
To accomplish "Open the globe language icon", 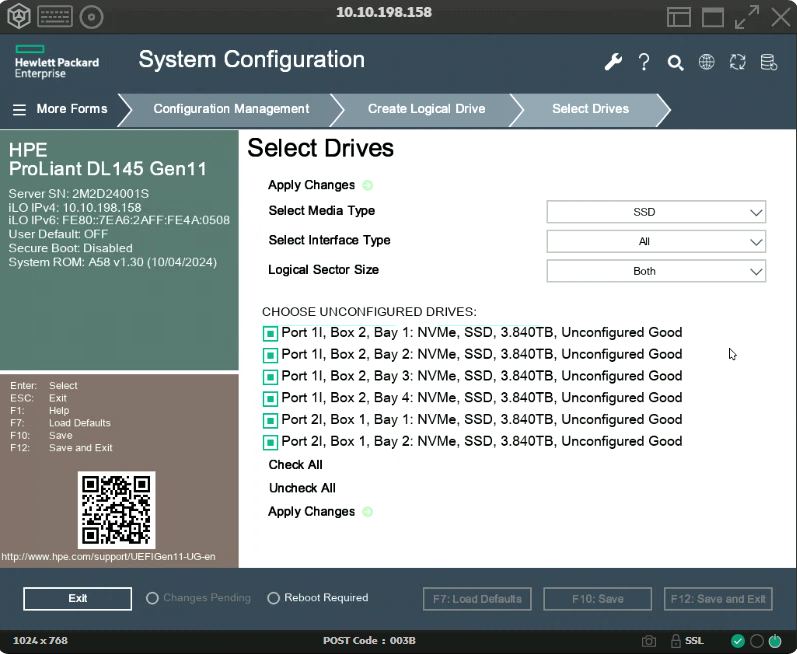I will [707, 62].
